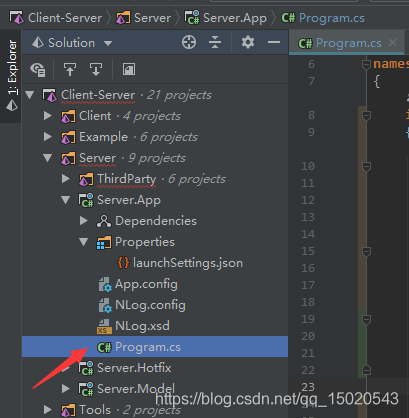
Task: Click the NLog.xsd file icon
Action: 104,326
